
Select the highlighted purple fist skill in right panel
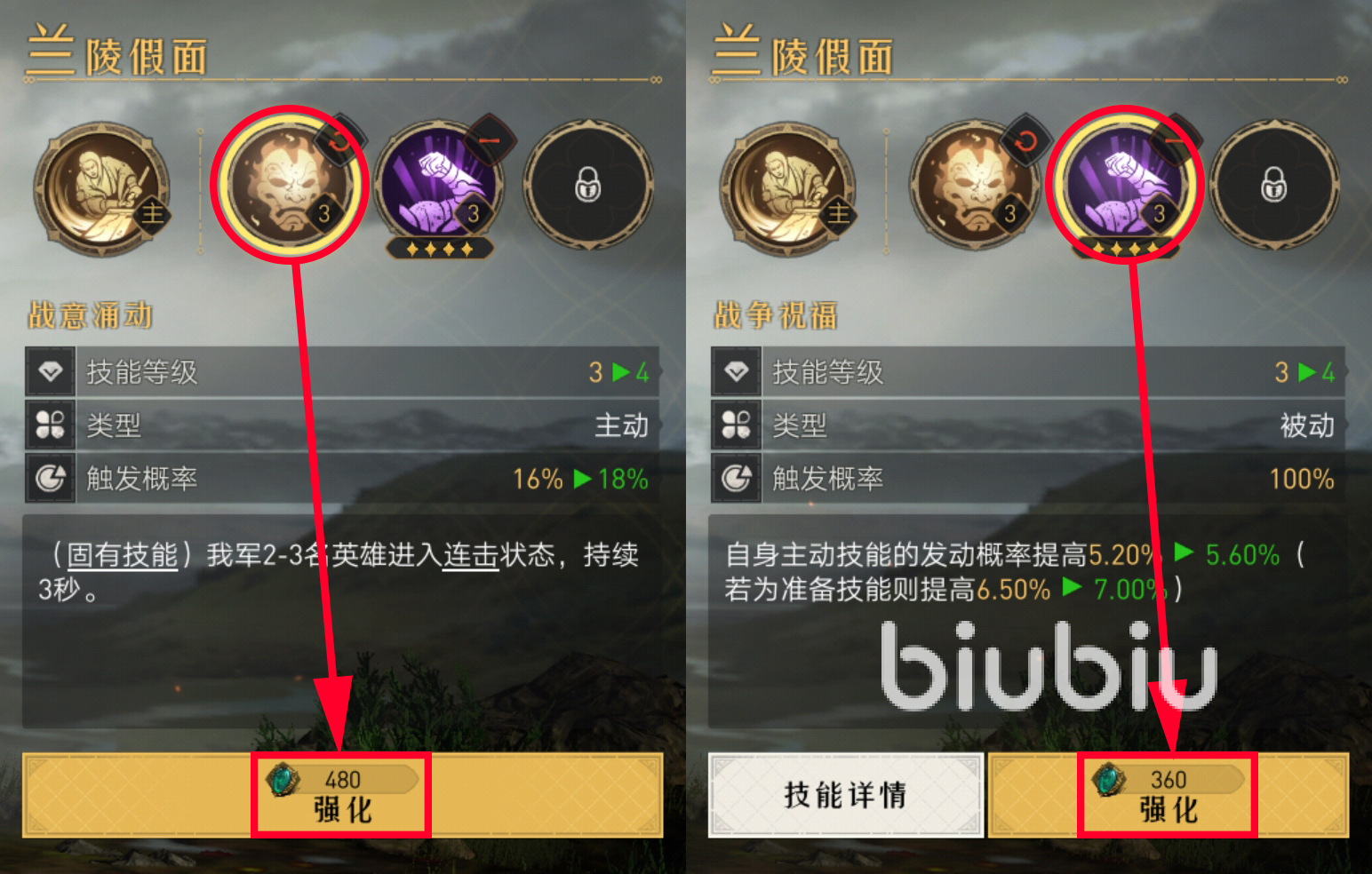(x=1125, y=186)
